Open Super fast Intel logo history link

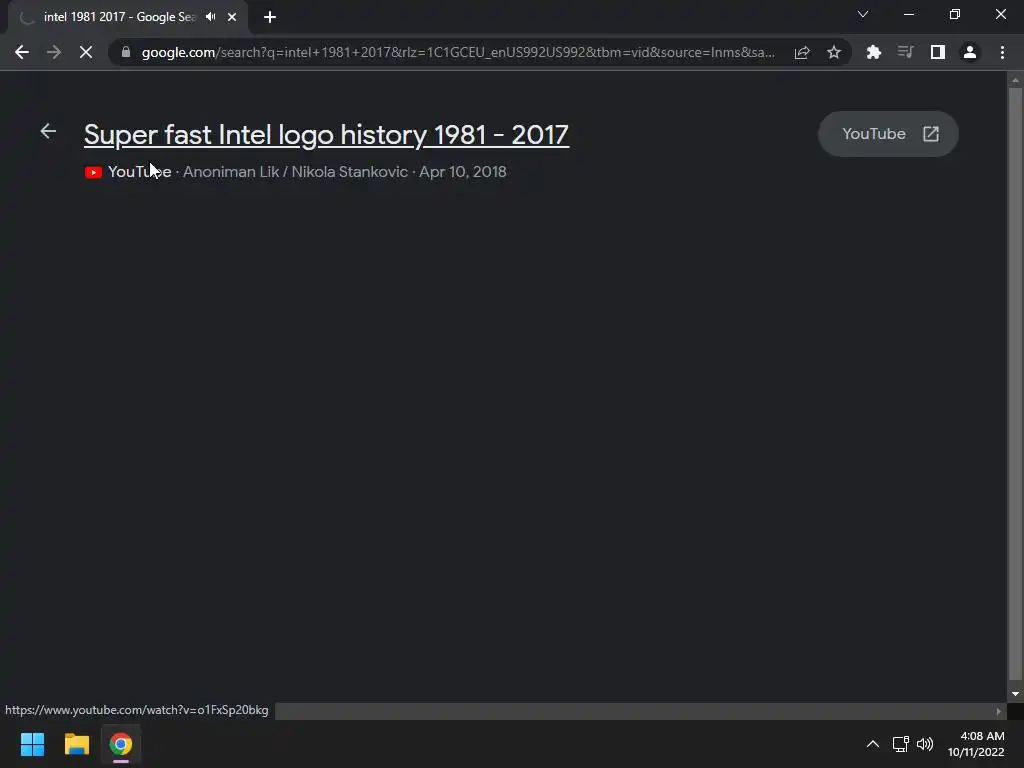click(x=327, y=135)
